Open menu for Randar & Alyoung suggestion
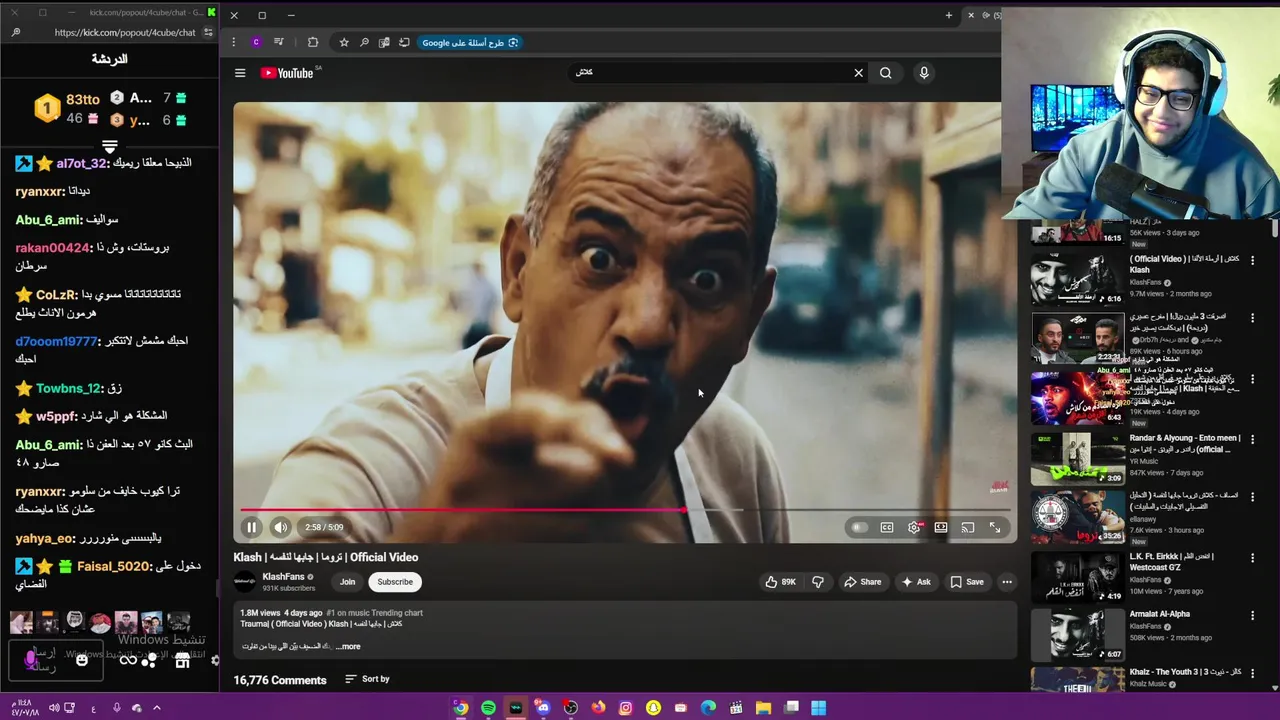The height and width of the screenshot is (720, 1280). click(x=1252, y=439)
